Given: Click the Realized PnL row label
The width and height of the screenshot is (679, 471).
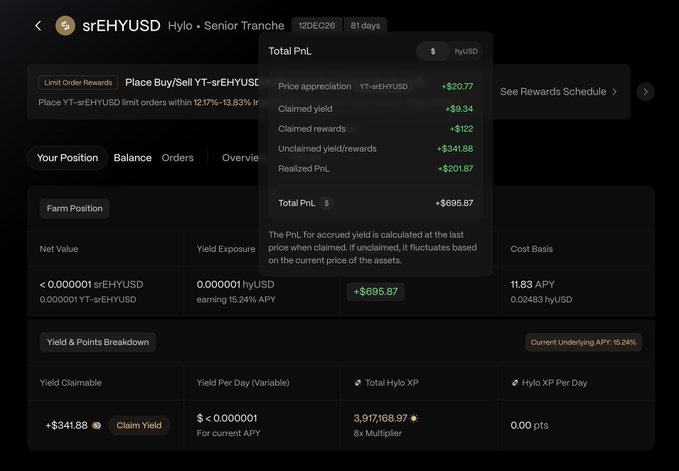Looking at the screenshot, I should [x=304, y=169].
